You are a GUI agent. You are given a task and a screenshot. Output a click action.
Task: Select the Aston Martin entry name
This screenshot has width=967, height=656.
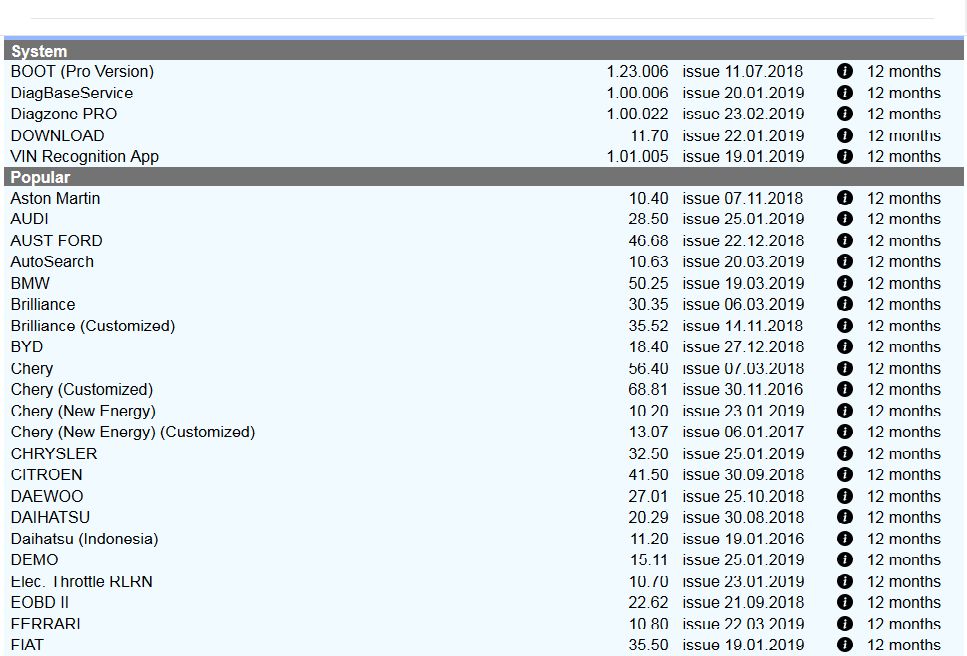click(x=55, y=198)
